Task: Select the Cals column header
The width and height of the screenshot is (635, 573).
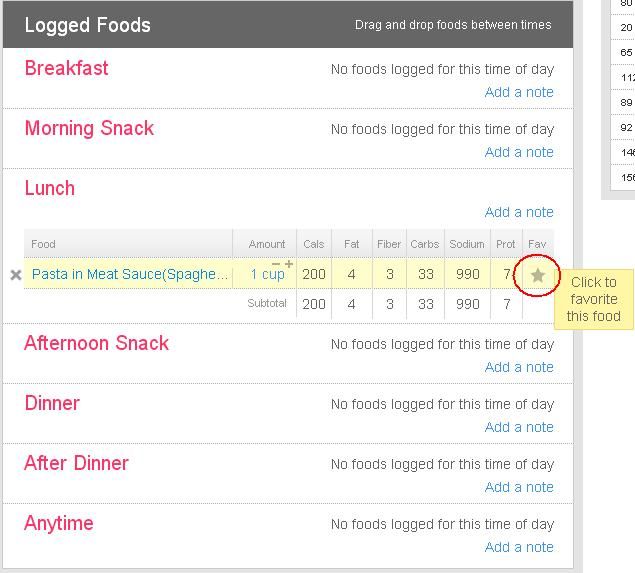Action: click(x=314, y=244)
